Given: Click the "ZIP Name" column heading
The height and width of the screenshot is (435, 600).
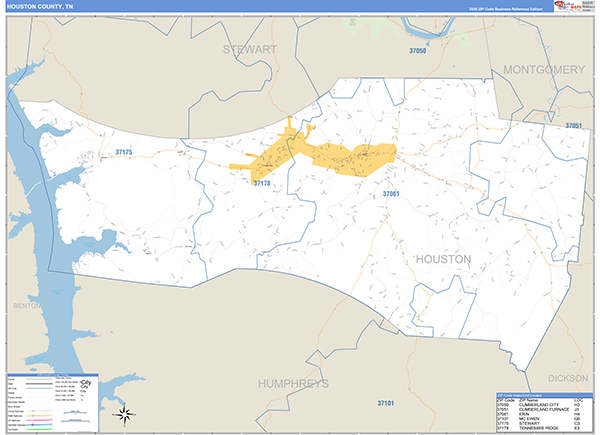Looking at the screenshot, I should (x=528, y=400).
